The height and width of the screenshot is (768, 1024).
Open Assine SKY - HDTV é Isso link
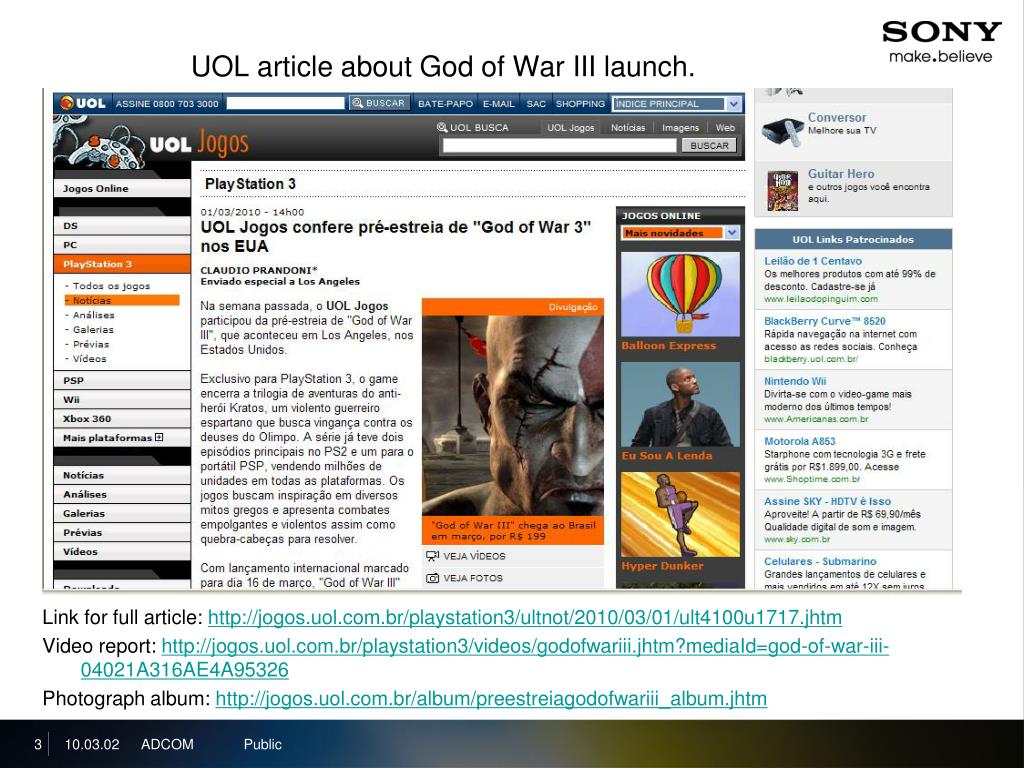click(x=827, y=501)
